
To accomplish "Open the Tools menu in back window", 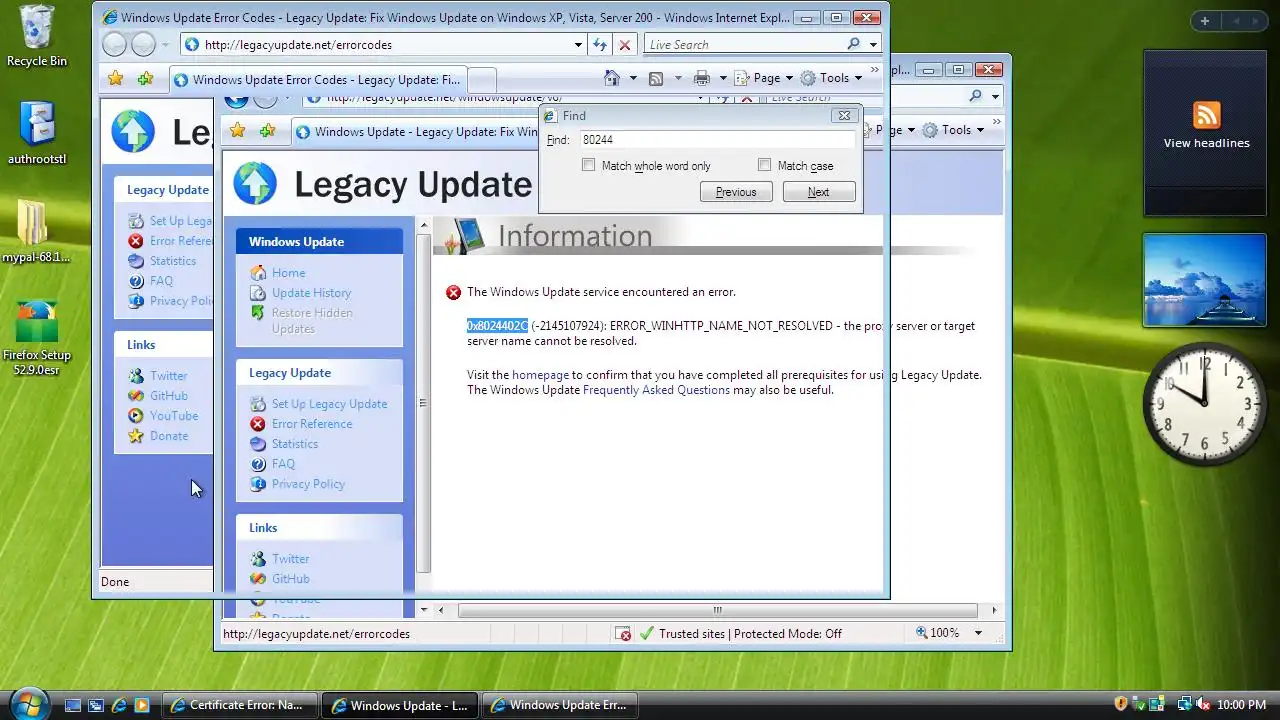I will (954, 130).
